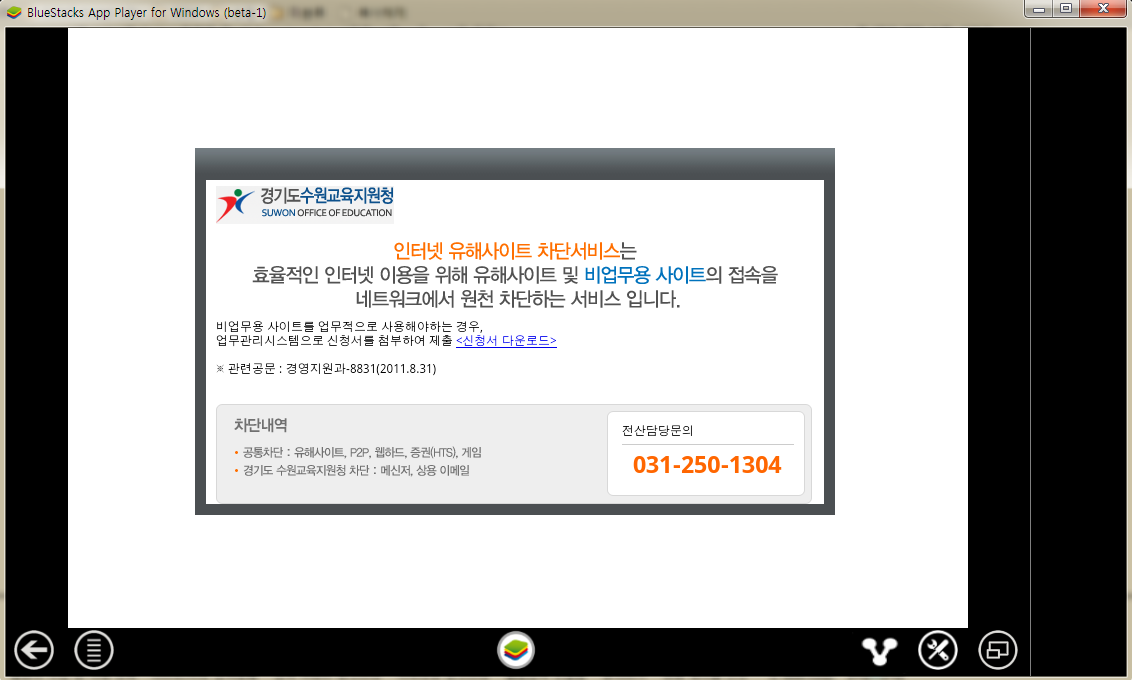Image resolution: width=1132 pixels, height=680 pixels.
Task: Close the BlueStacks App Player window
Action: pos(1102,9)
